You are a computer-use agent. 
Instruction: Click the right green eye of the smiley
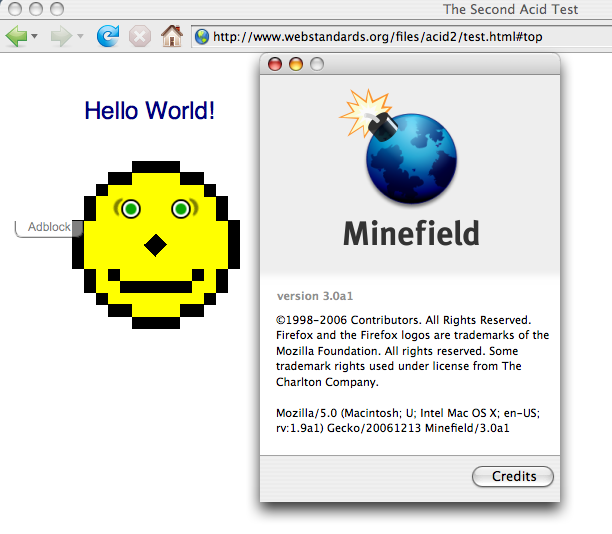coord(181,209)
